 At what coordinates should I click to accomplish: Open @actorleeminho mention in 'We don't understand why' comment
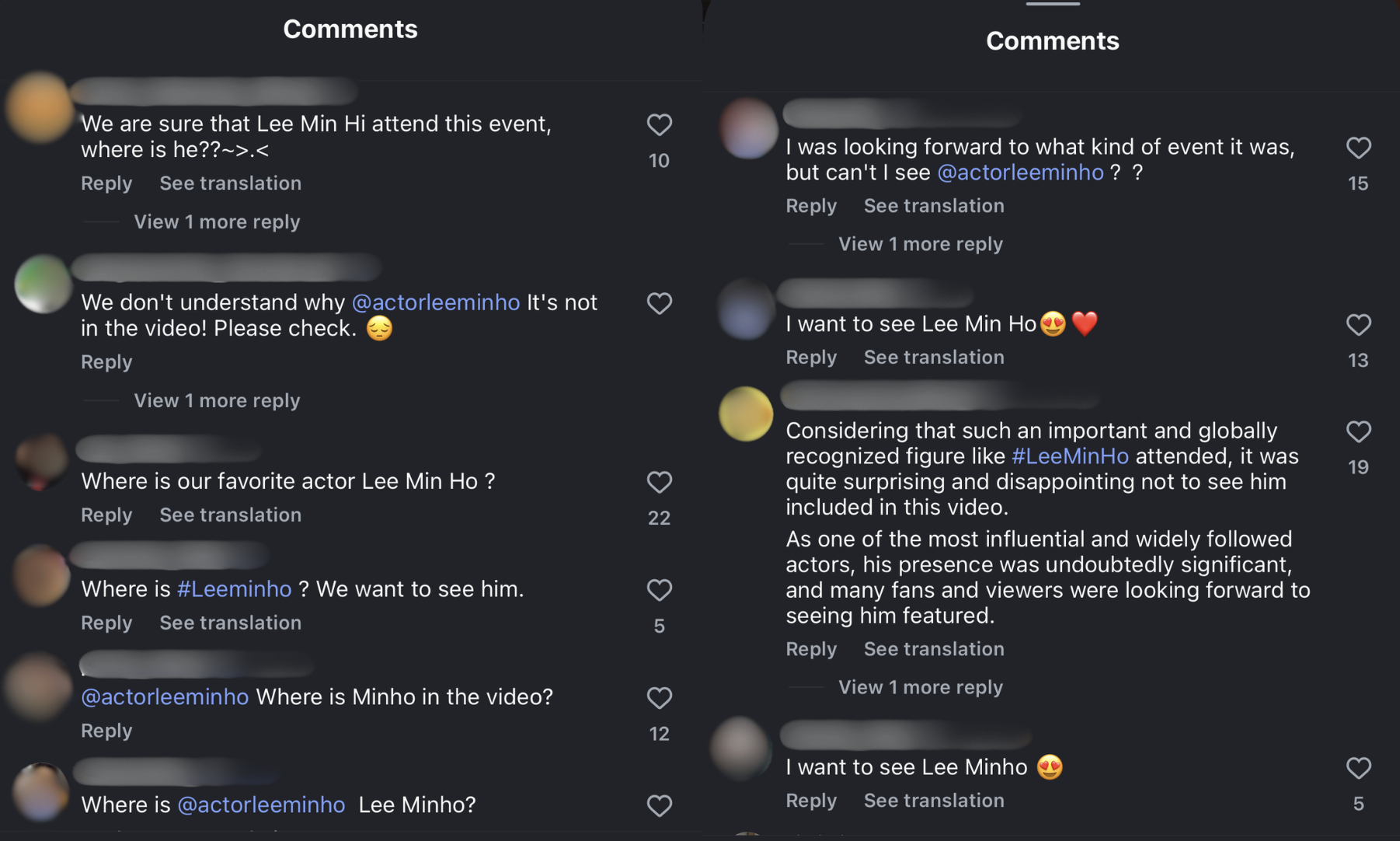pyautogui.click(x=436, y=302)
